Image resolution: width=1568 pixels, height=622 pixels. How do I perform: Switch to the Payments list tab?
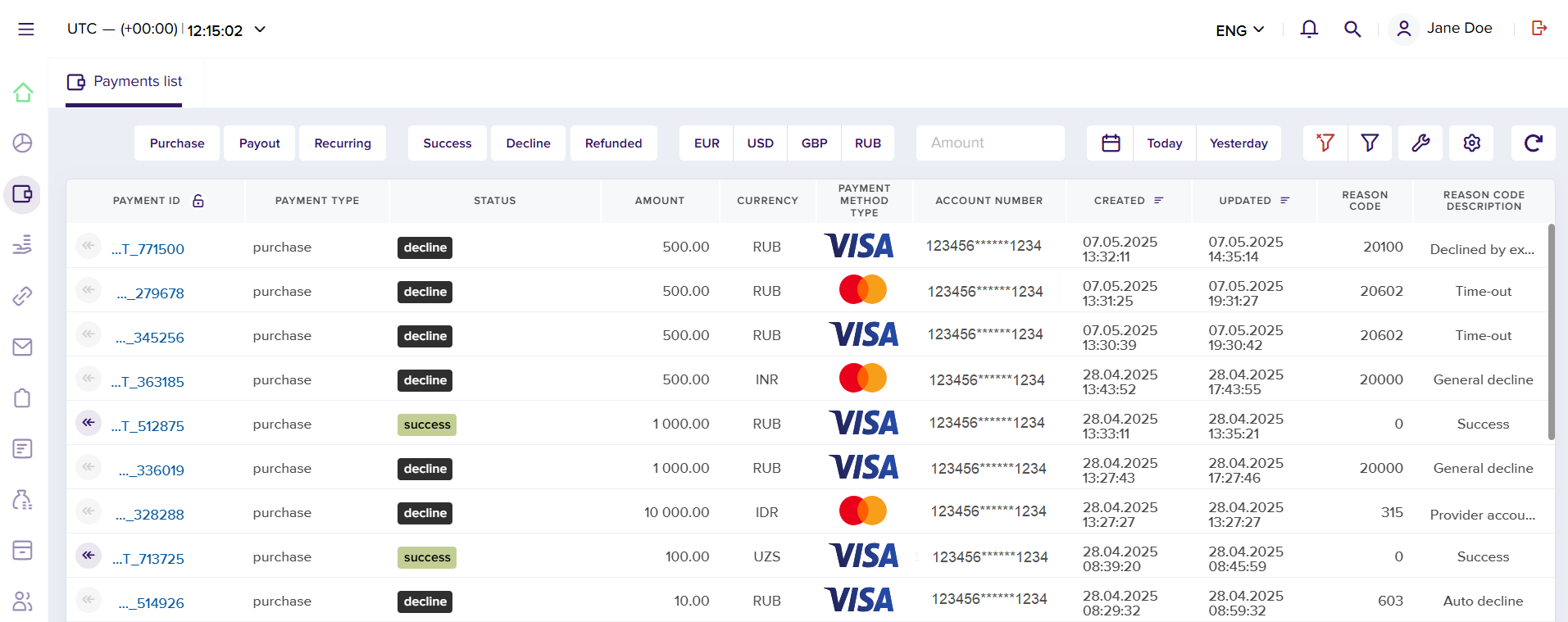tap(125, 82)
